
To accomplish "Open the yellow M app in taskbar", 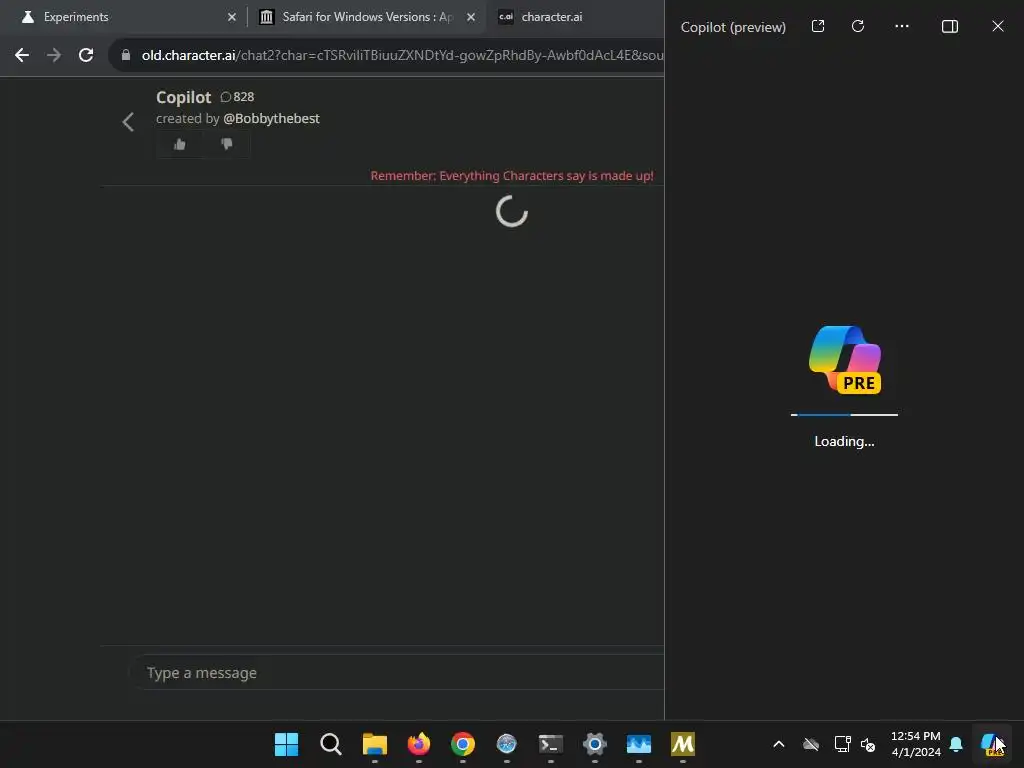I will [682, 744].
